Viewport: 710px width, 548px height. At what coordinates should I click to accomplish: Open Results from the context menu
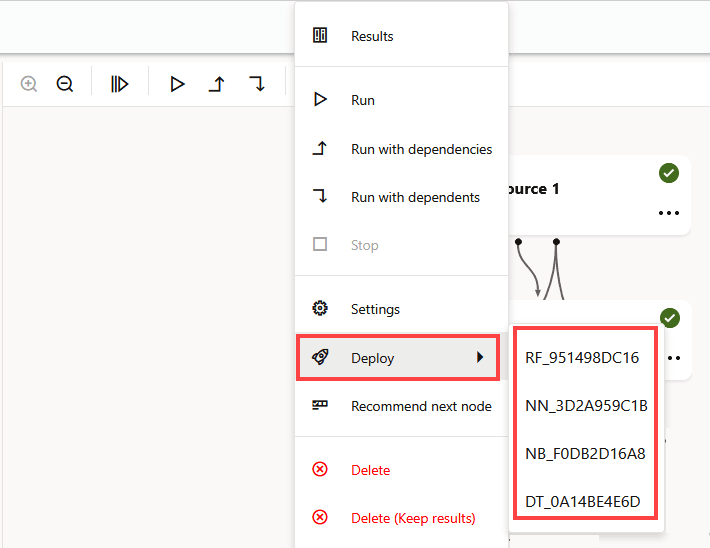click(401, 36)
